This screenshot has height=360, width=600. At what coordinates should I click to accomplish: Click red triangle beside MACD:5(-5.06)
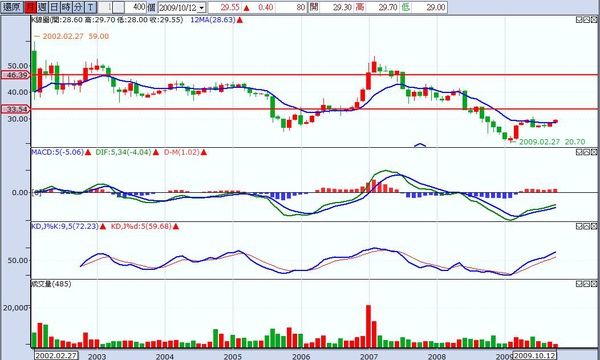(88, 152)
